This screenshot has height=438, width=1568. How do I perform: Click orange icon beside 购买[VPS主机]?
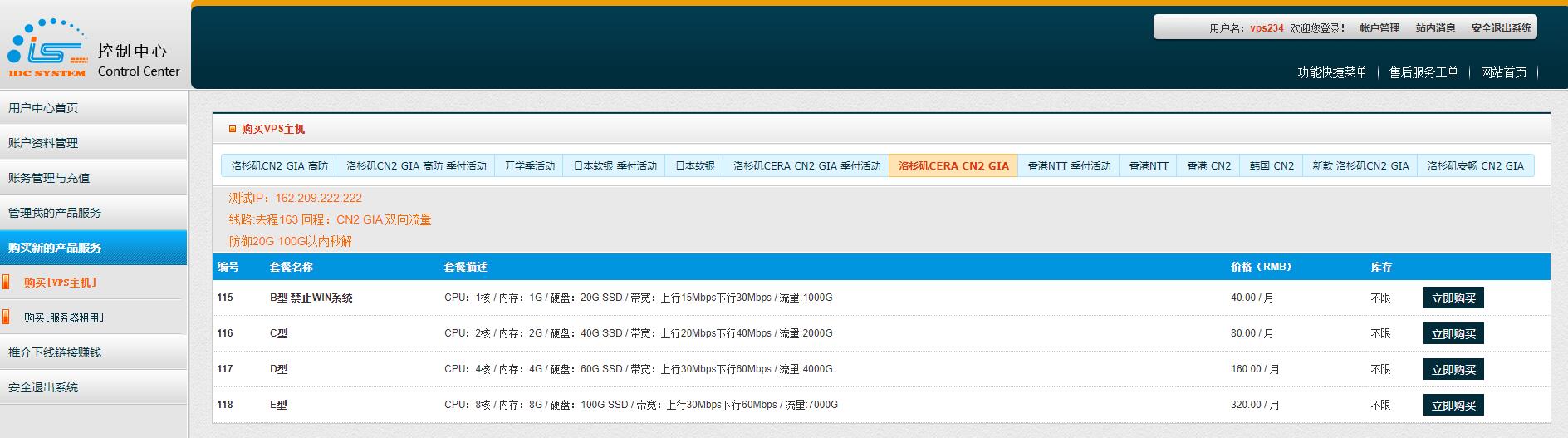[x=7, y=283]
